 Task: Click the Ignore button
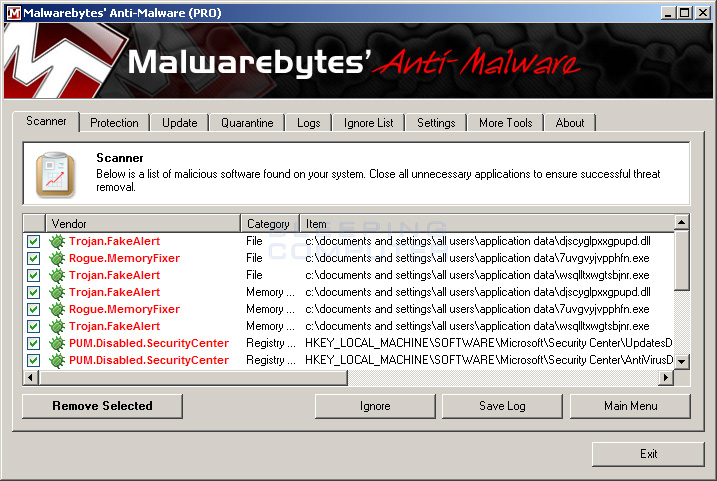[x=375, y=406]
